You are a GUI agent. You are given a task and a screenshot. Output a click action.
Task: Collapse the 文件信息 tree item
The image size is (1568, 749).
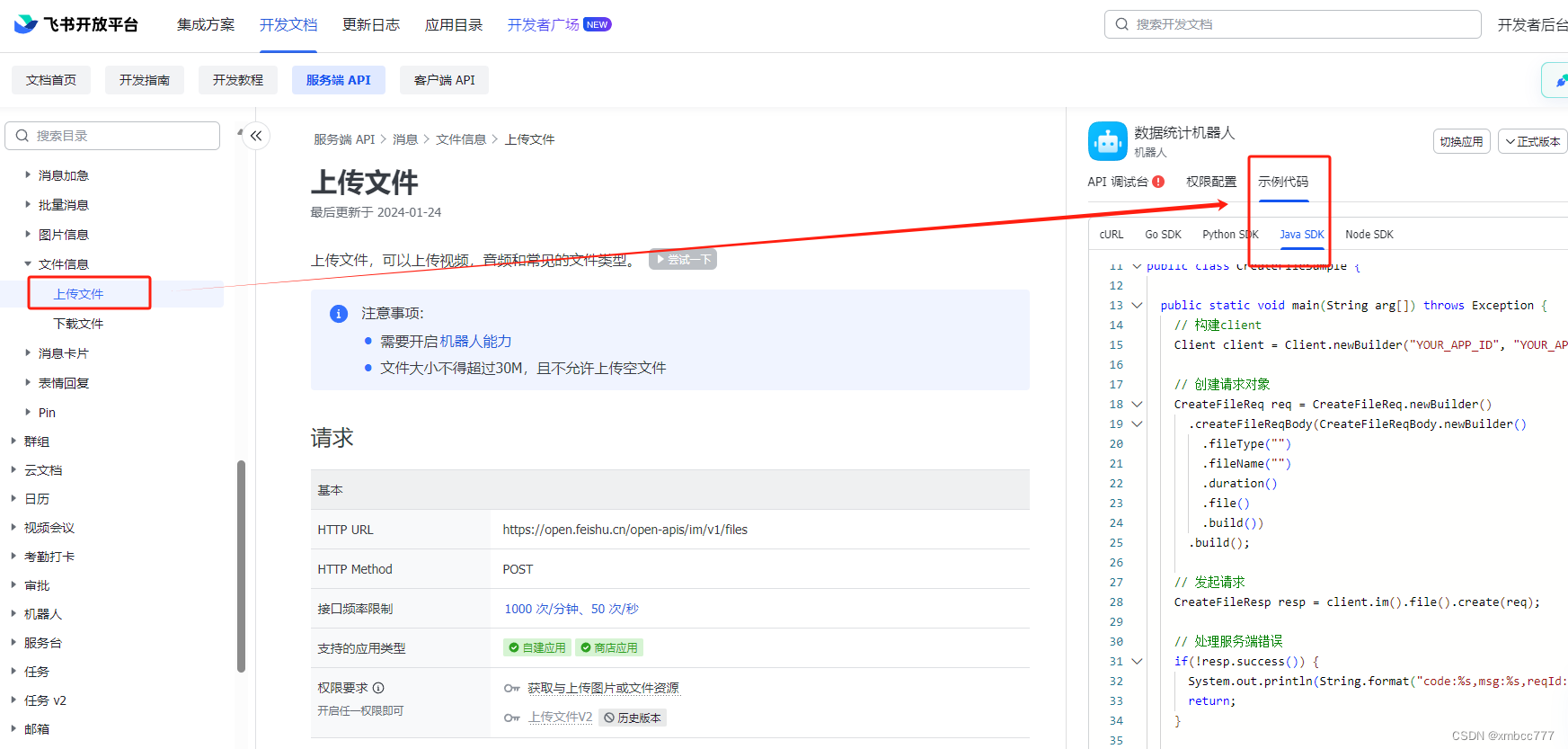[28, 264]
